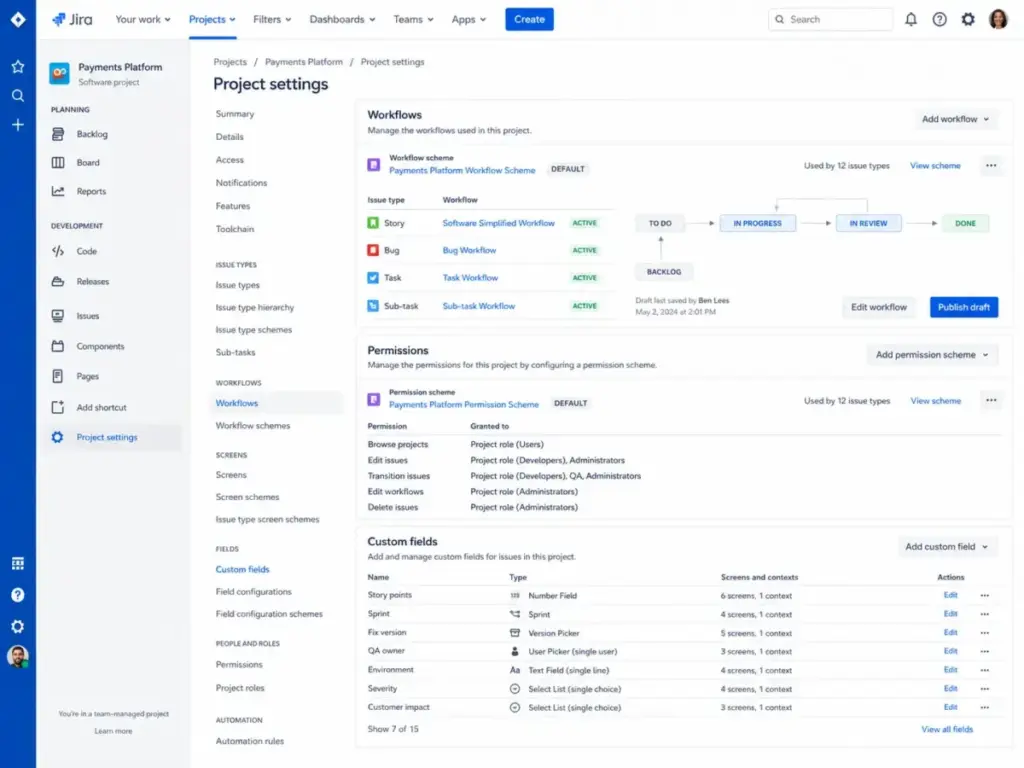
Task: Click Learn more under team-managed project note
Action: point(113,731)
